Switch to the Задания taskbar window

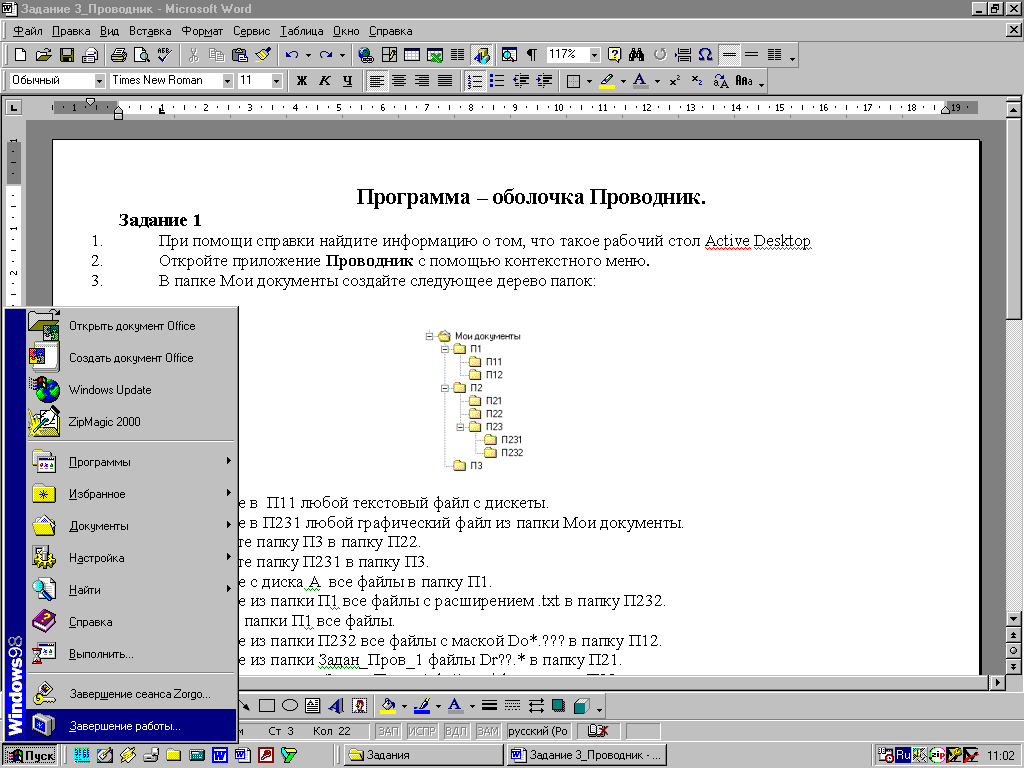coord(423,755)
